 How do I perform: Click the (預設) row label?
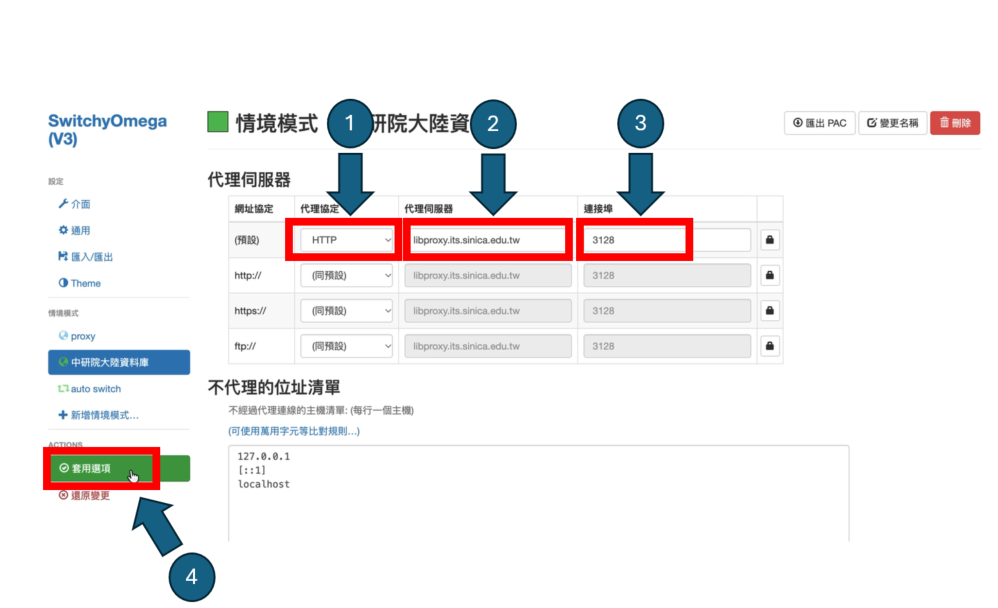pos(247,240)
